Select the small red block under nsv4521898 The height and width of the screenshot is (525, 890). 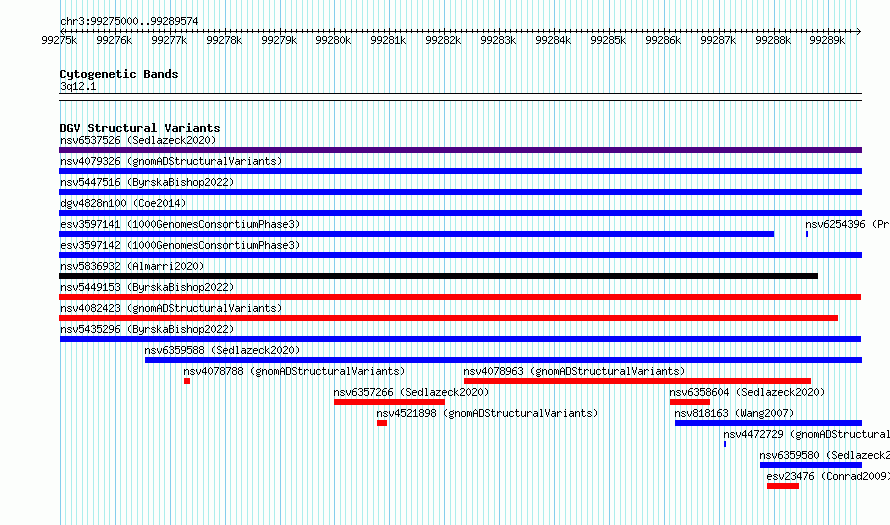coord(382,423)
